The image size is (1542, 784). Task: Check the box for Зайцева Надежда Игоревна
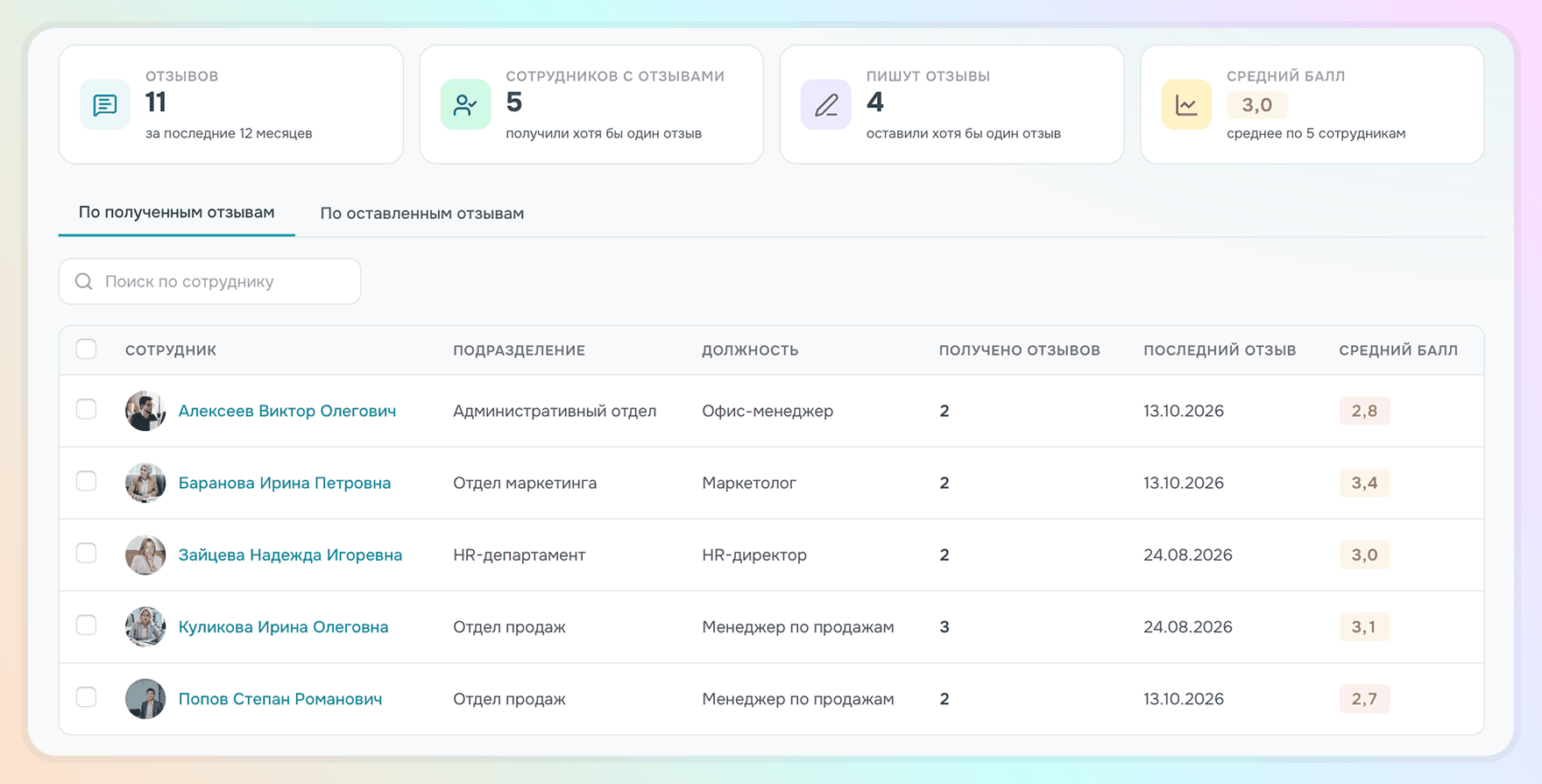click(x=86, y=553)
